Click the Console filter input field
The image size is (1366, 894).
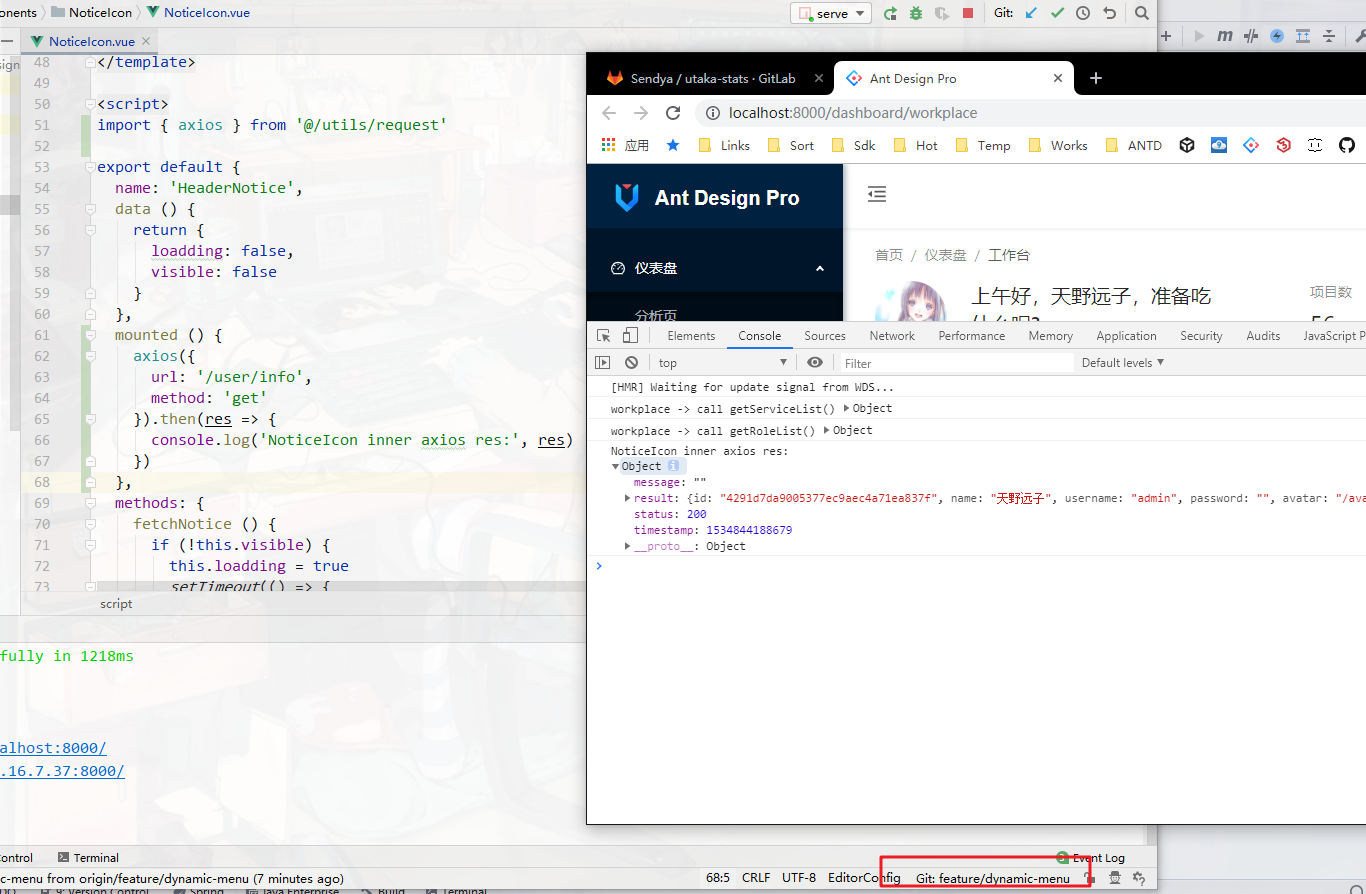(950, 362)
